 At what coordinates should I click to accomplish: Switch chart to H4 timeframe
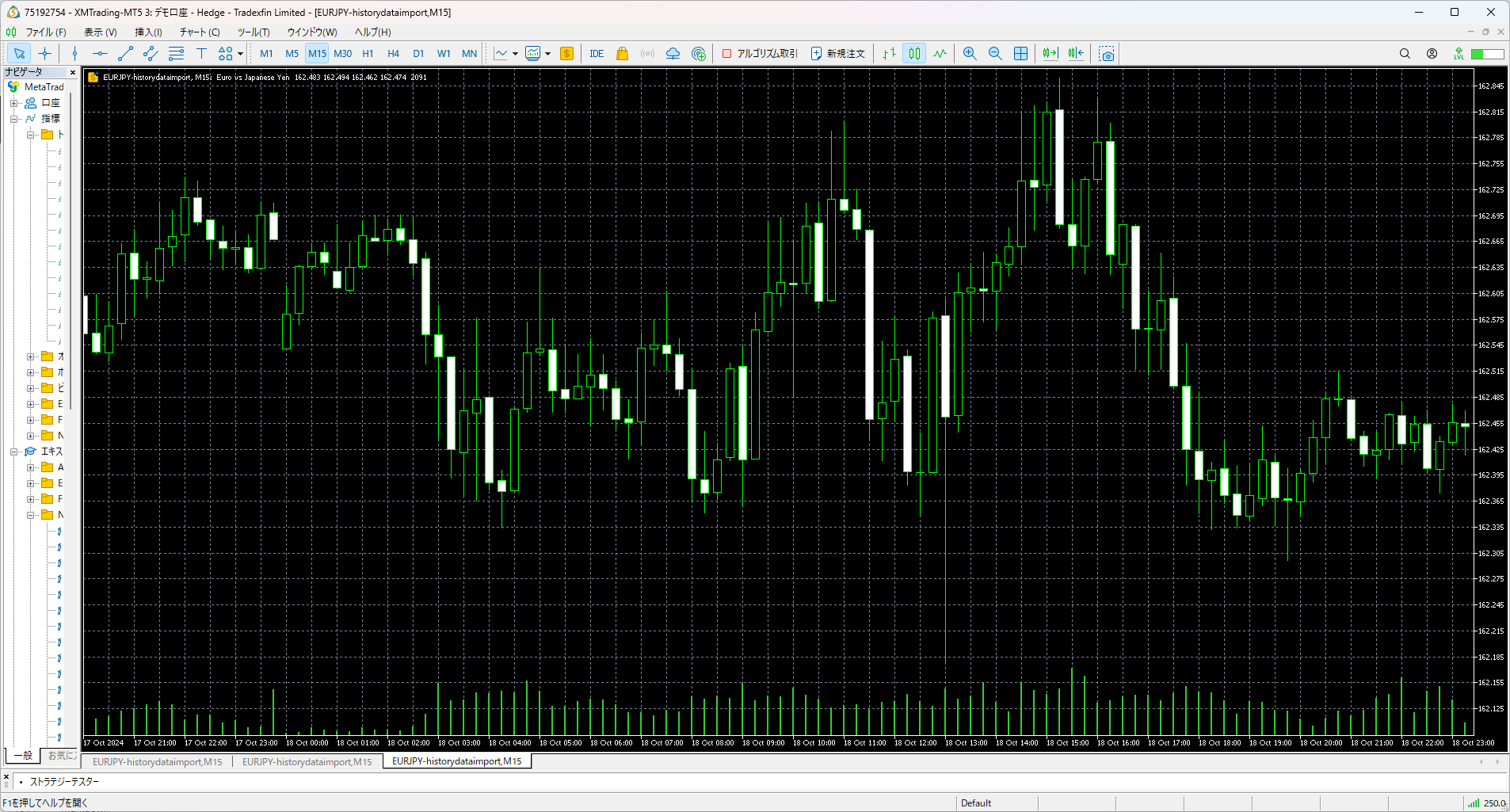393,53
